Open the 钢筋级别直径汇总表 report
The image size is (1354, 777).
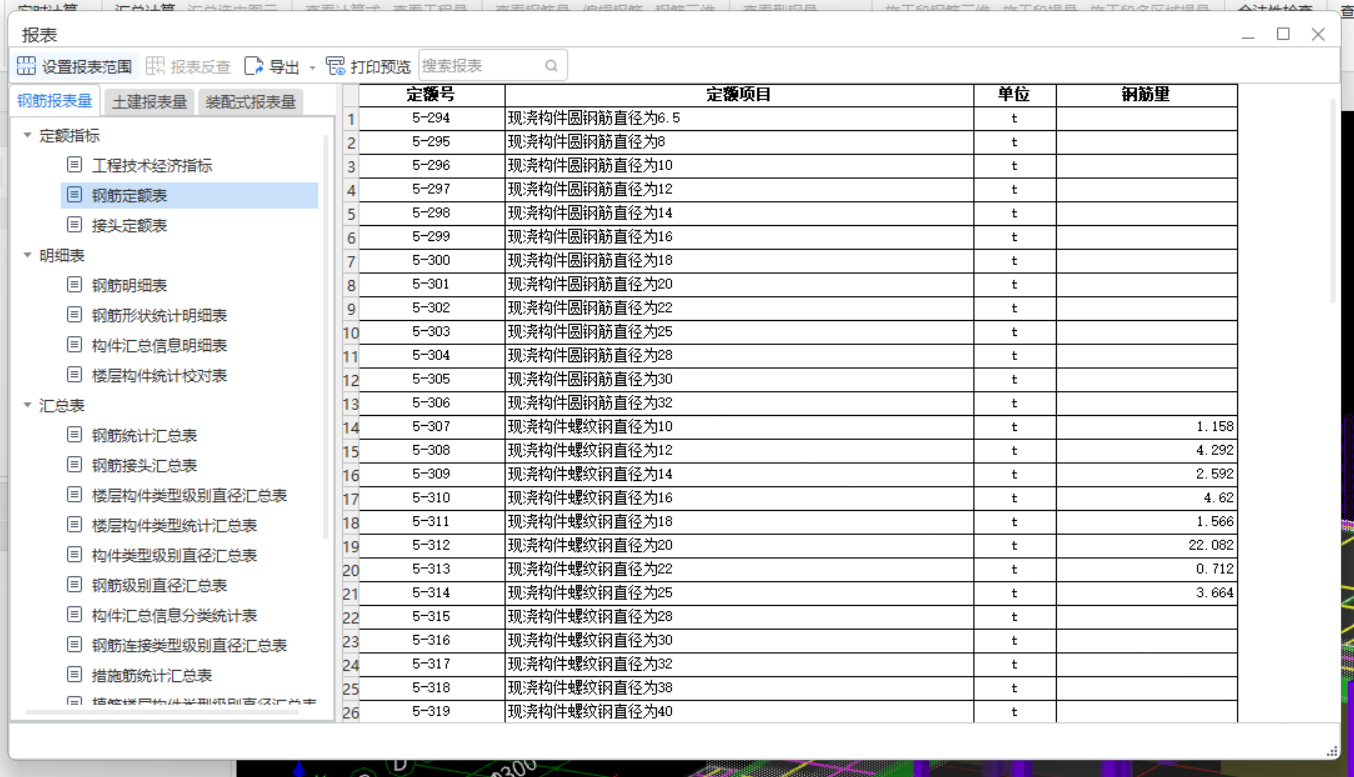[x=160, y=586]
